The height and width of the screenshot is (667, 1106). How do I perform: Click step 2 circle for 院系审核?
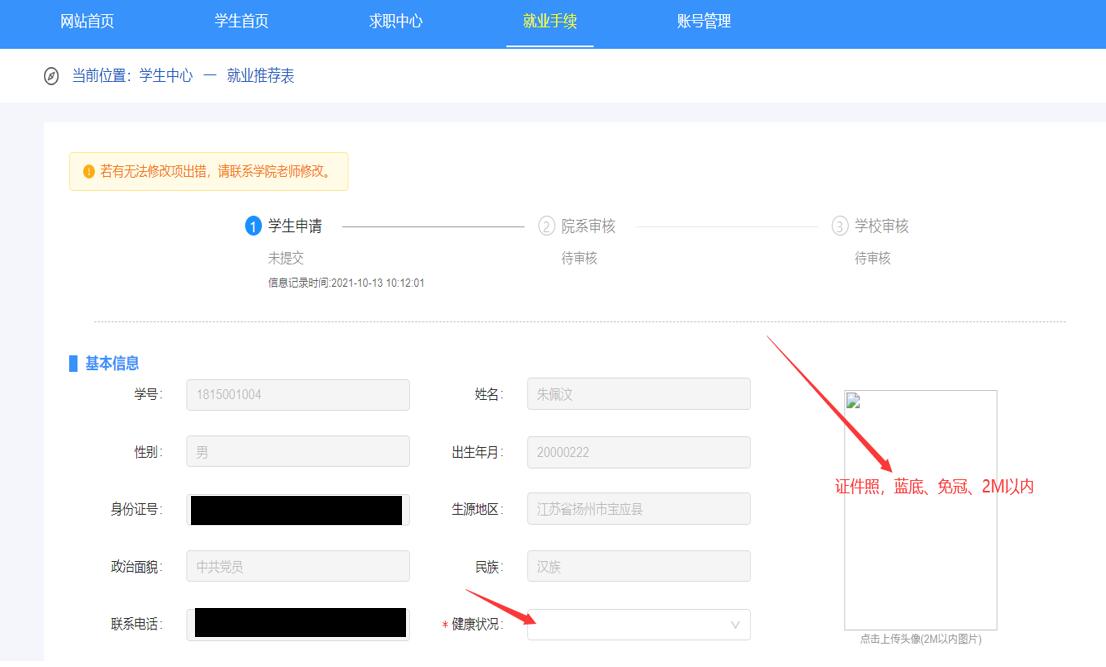click(546, 227)
